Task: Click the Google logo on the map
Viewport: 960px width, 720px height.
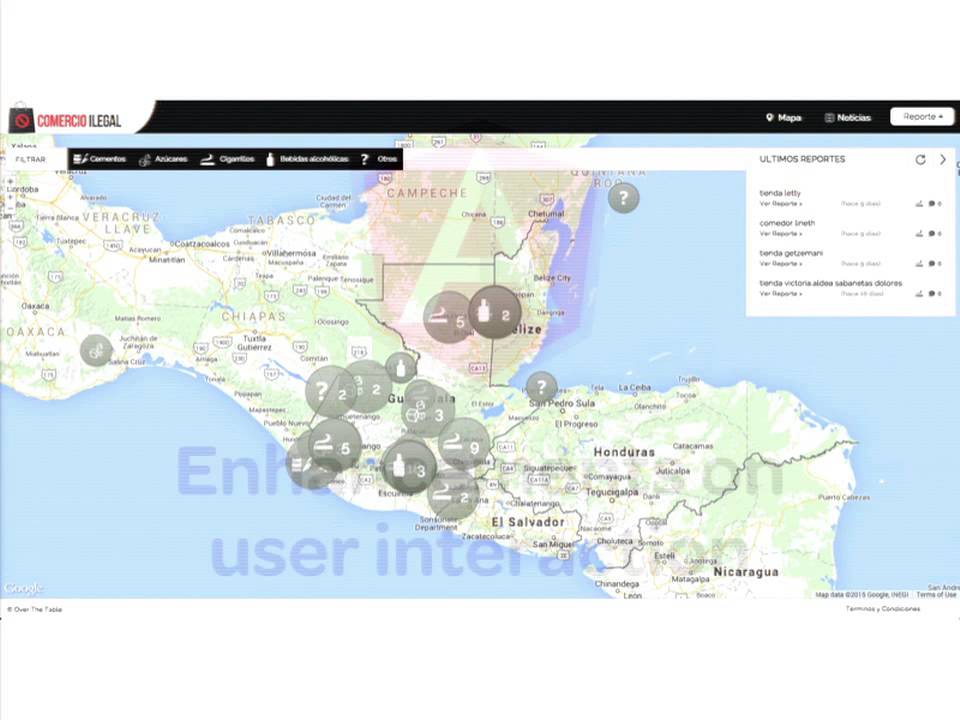Action: pos(23,588)
